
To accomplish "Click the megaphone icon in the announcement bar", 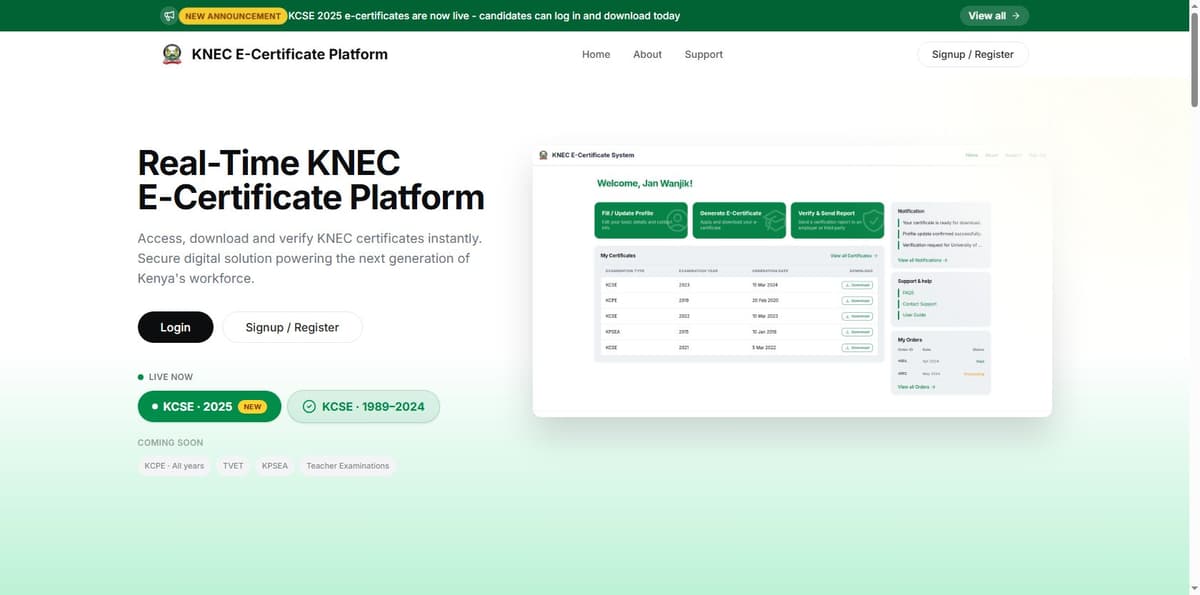I will click(168, 16).
